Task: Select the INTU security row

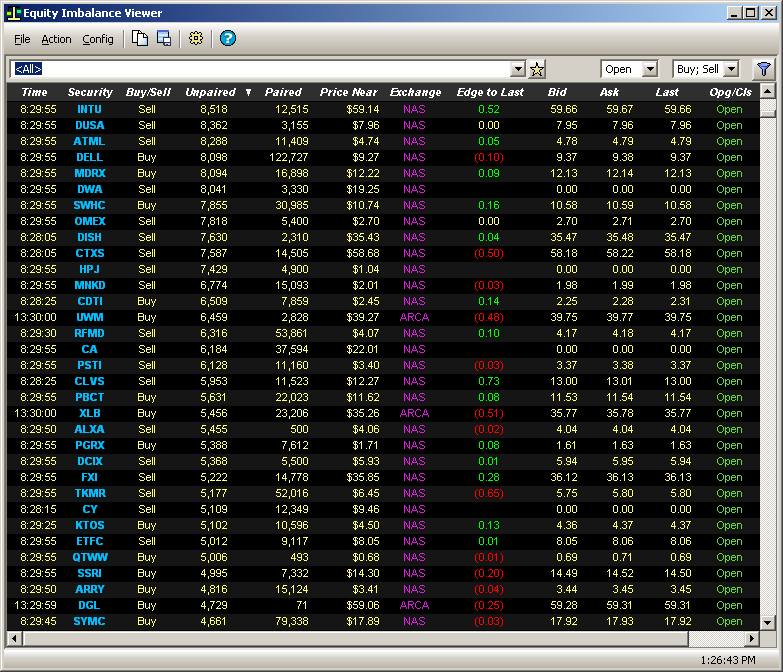Action: pyautogui.click(x=384, y=109)
